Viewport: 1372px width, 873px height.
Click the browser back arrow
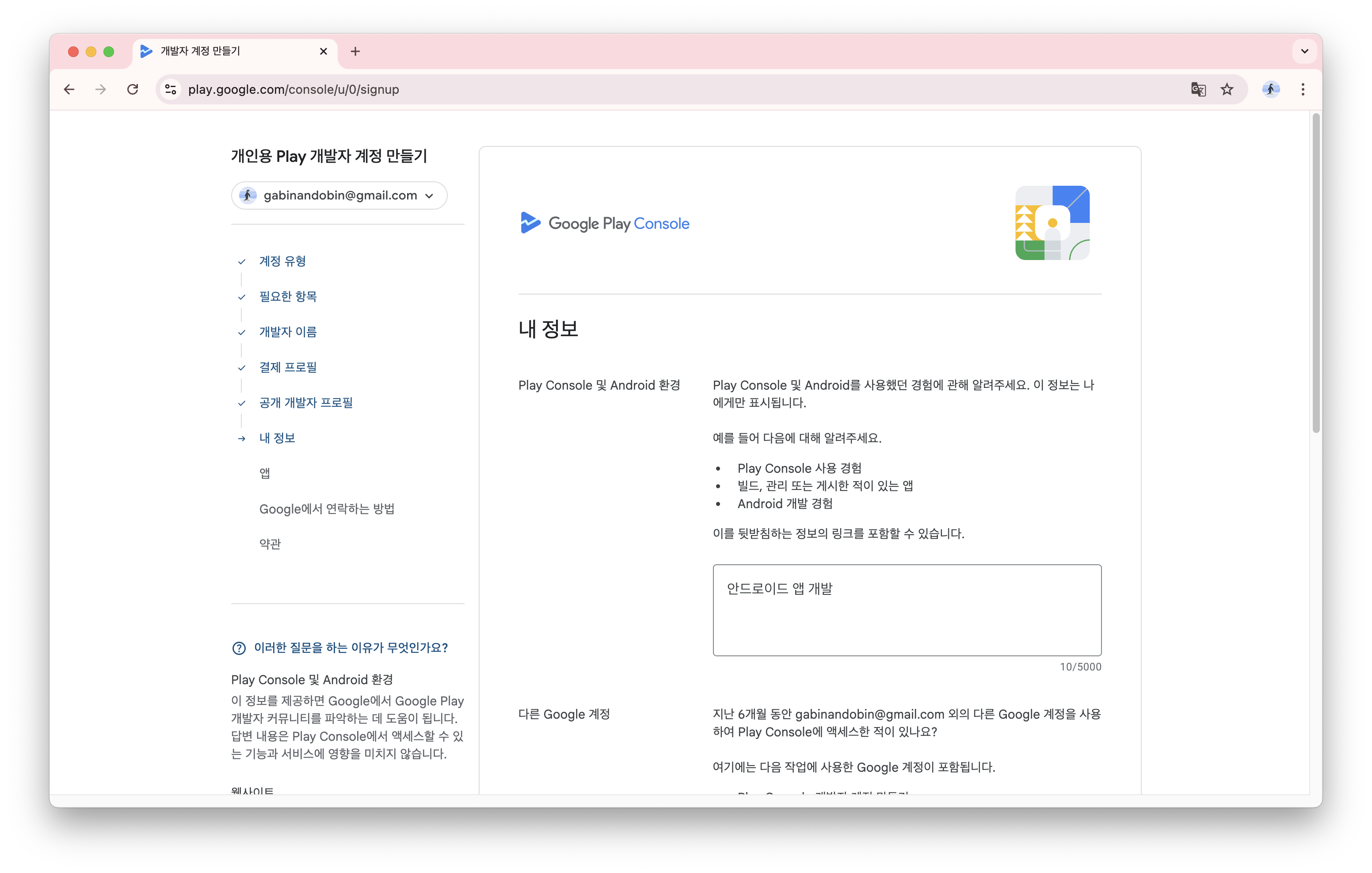69,89
